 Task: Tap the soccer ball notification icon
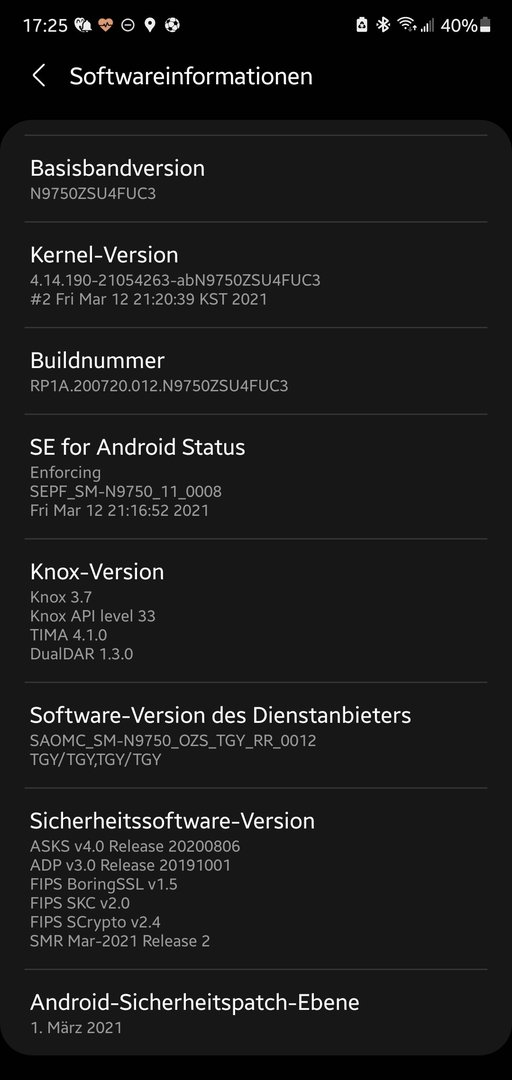pos(172,25)
